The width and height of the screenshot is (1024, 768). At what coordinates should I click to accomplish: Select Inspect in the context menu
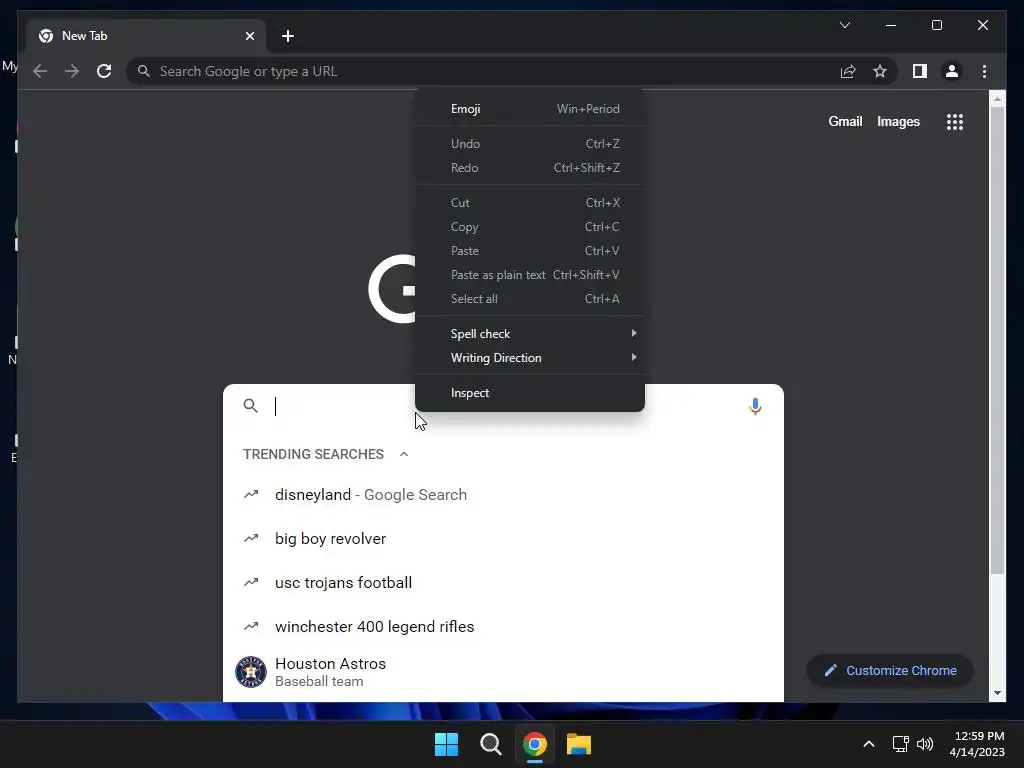click(x=530, y=392)
